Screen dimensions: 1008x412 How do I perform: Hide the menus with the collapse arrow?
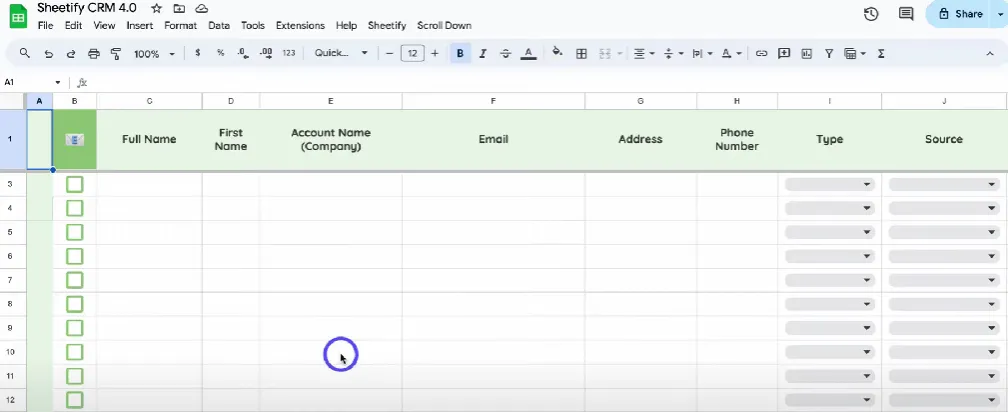pos(990,53)
